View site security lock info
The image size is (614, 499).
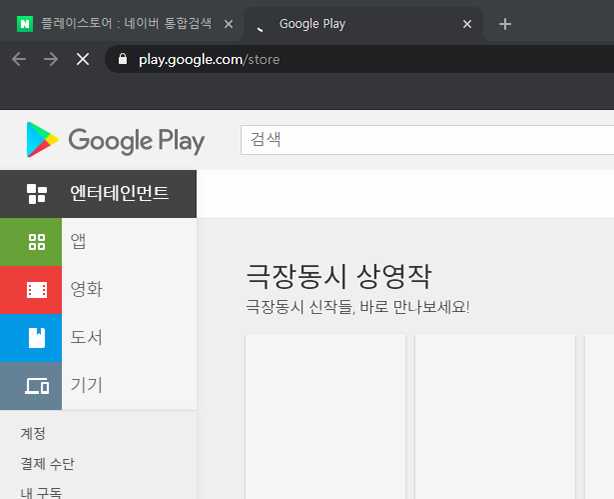point(123,59)
